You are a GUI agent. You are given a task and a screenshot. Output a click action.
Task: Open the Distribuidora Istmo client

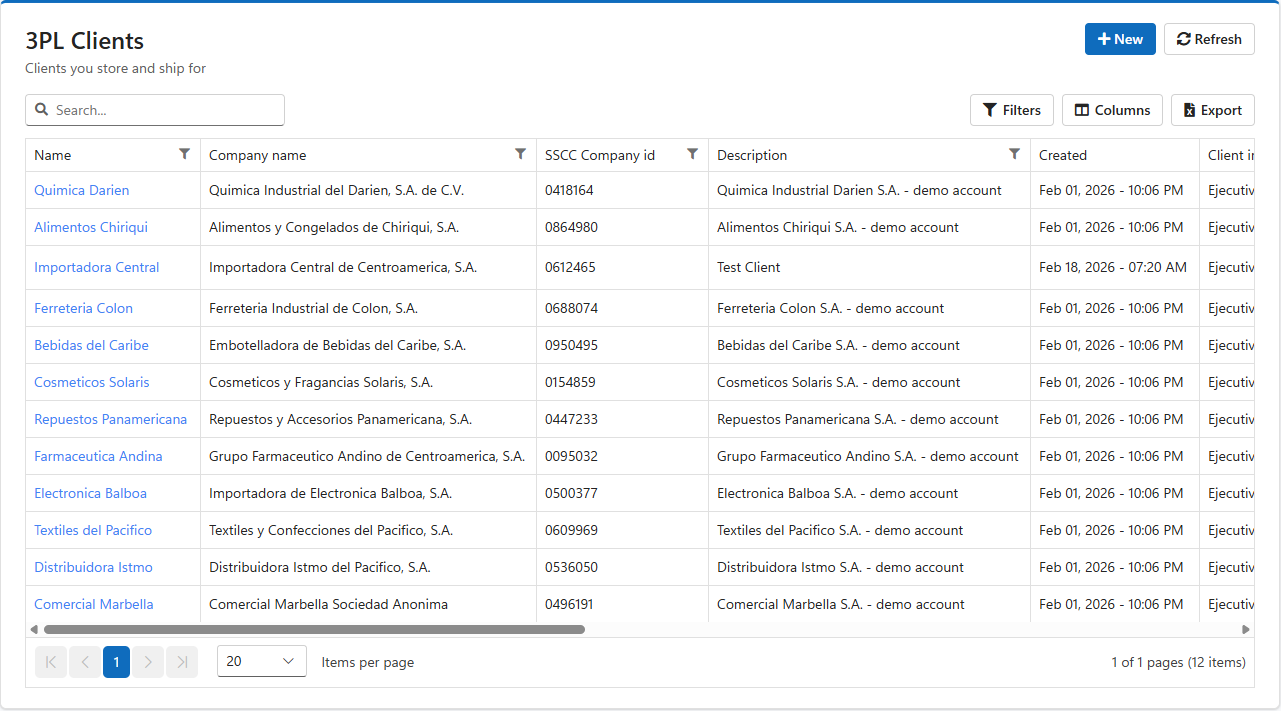[x=93, y=567]
